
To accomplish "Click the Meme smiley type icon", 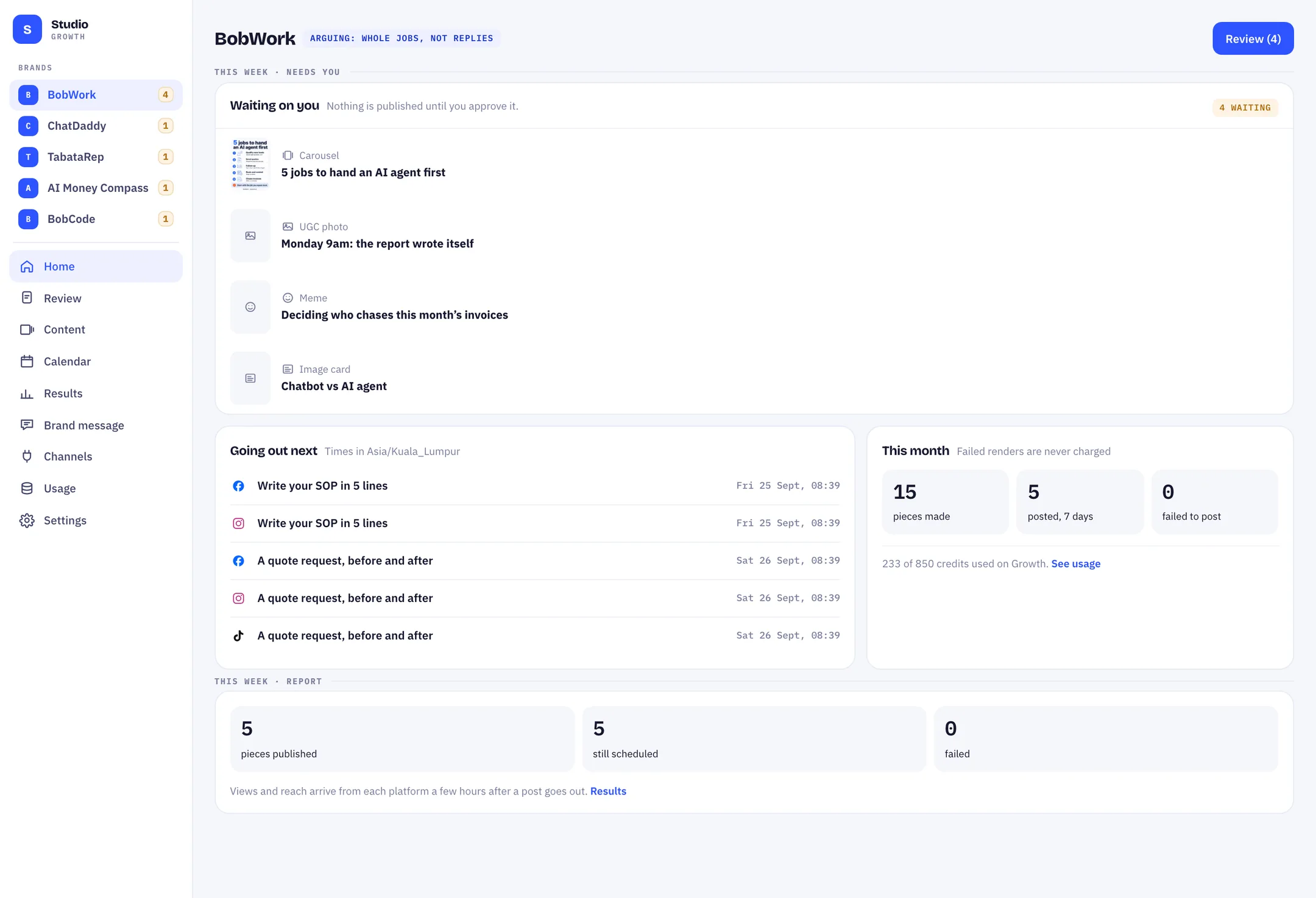I will click(x=288, y=298).
